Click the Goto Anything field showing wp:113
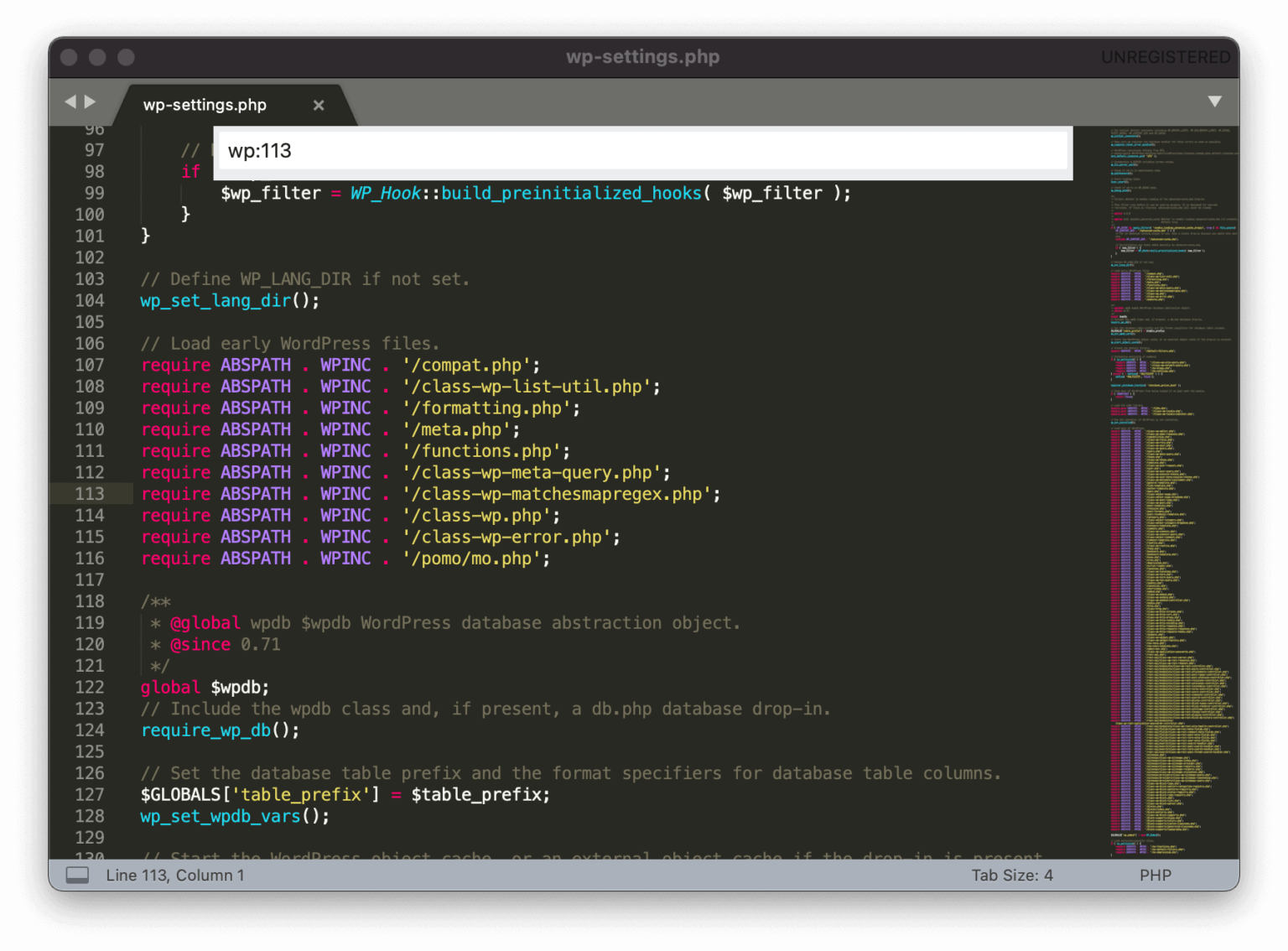 pos(642,151)
